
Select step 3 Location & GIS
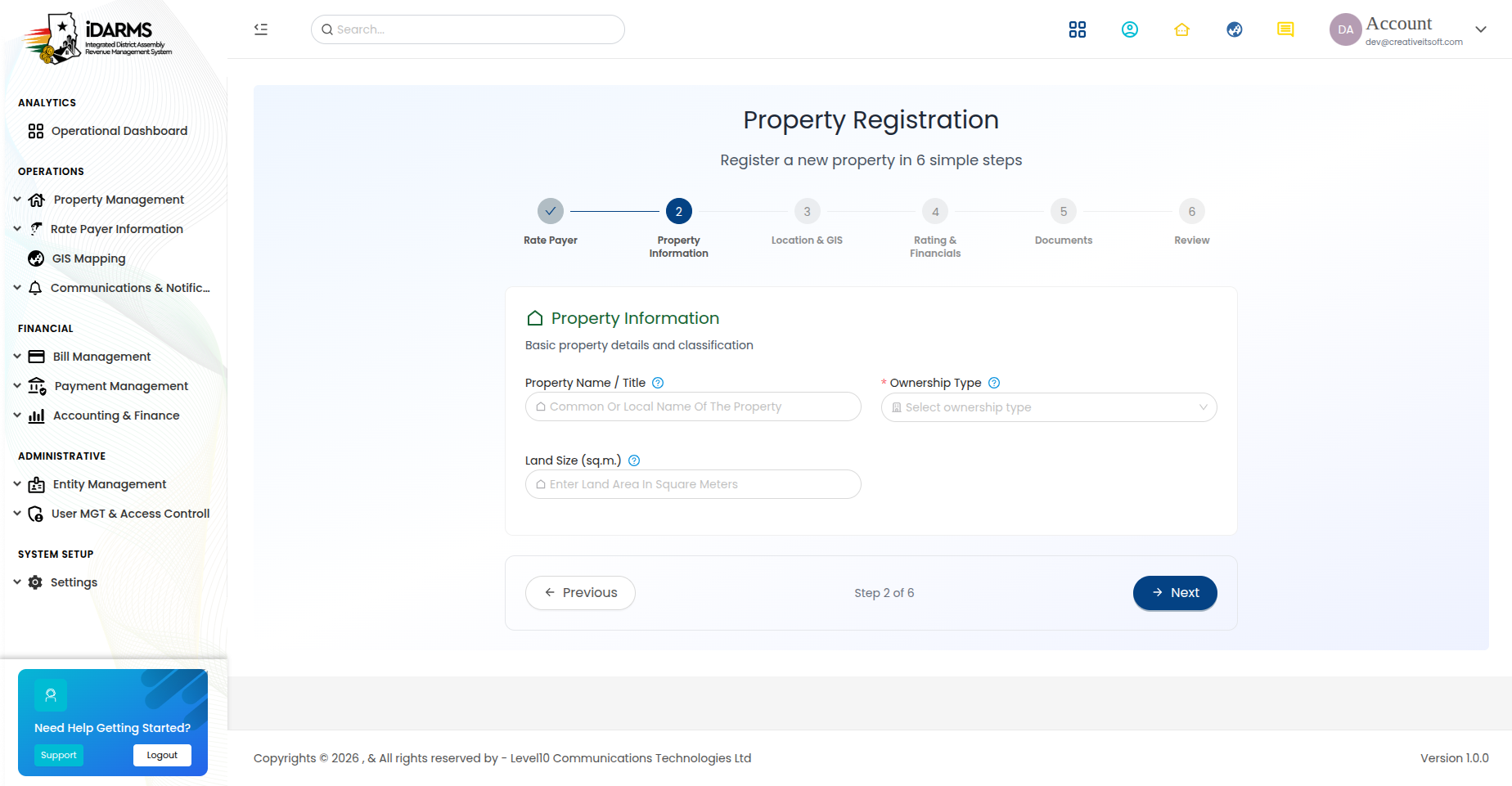[x=807, y=212]
